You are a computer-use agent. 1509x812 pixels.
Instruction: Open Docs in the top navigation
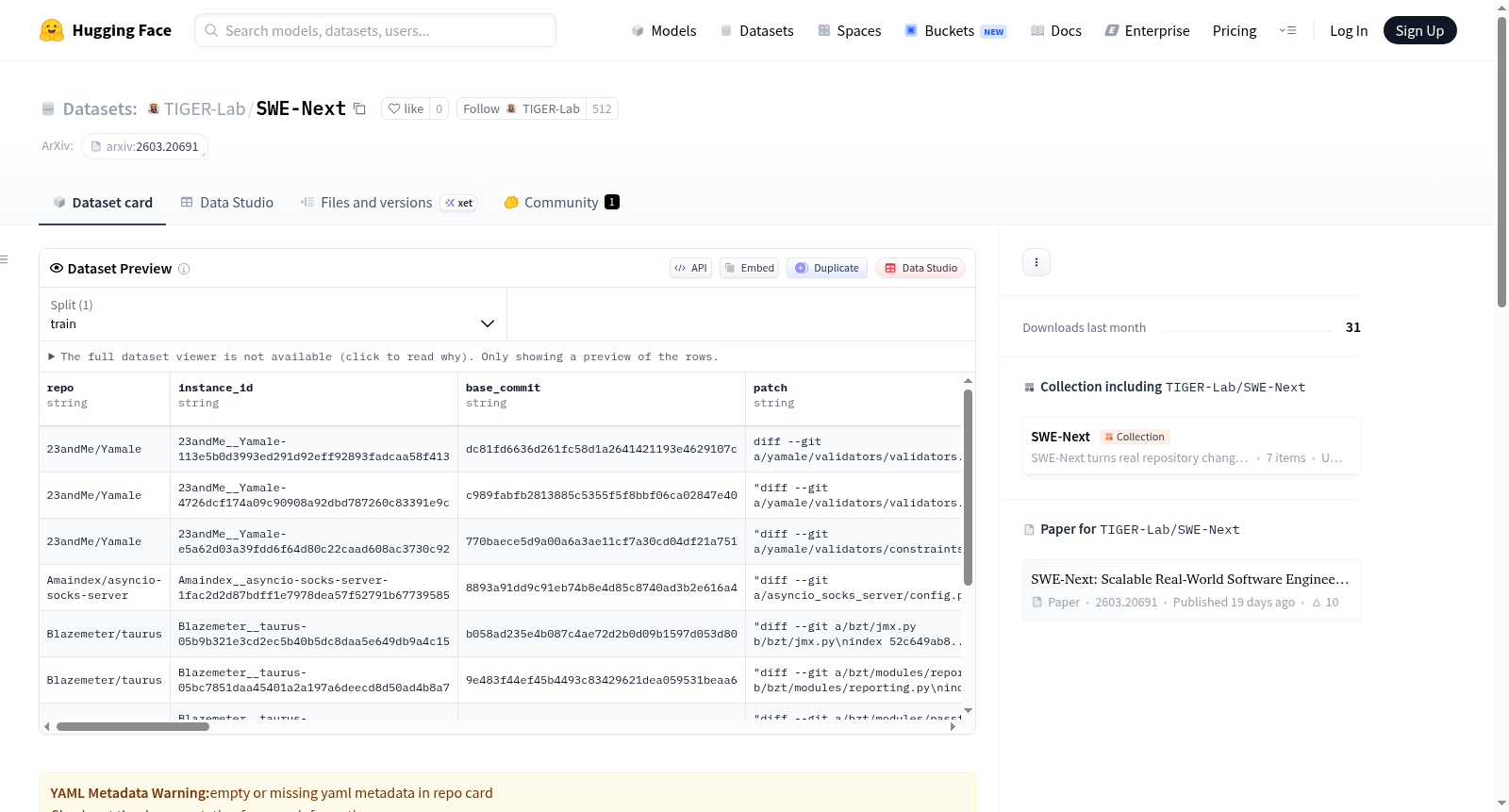tap(1055, 30)
